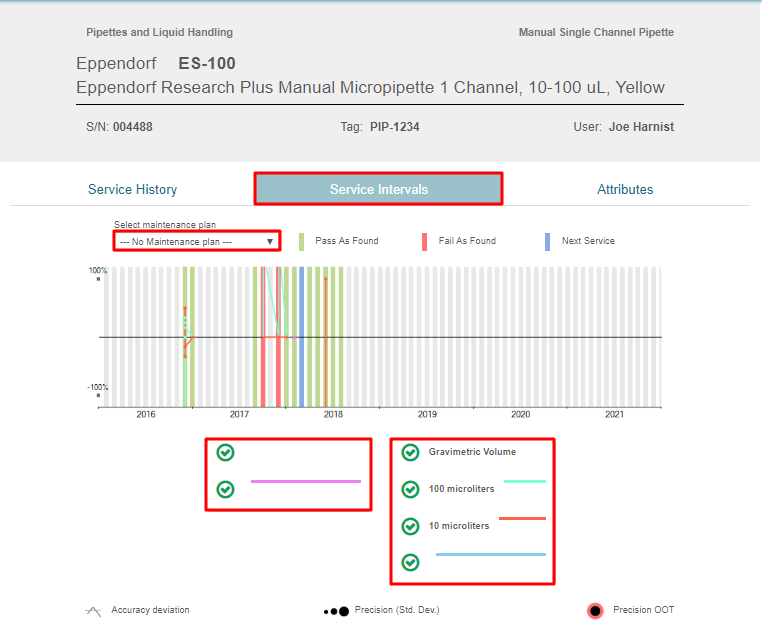Click the Manual Single Channel Pipette label
The width and height of the screenshot is (762, 628).
click(x=596, y=32)
